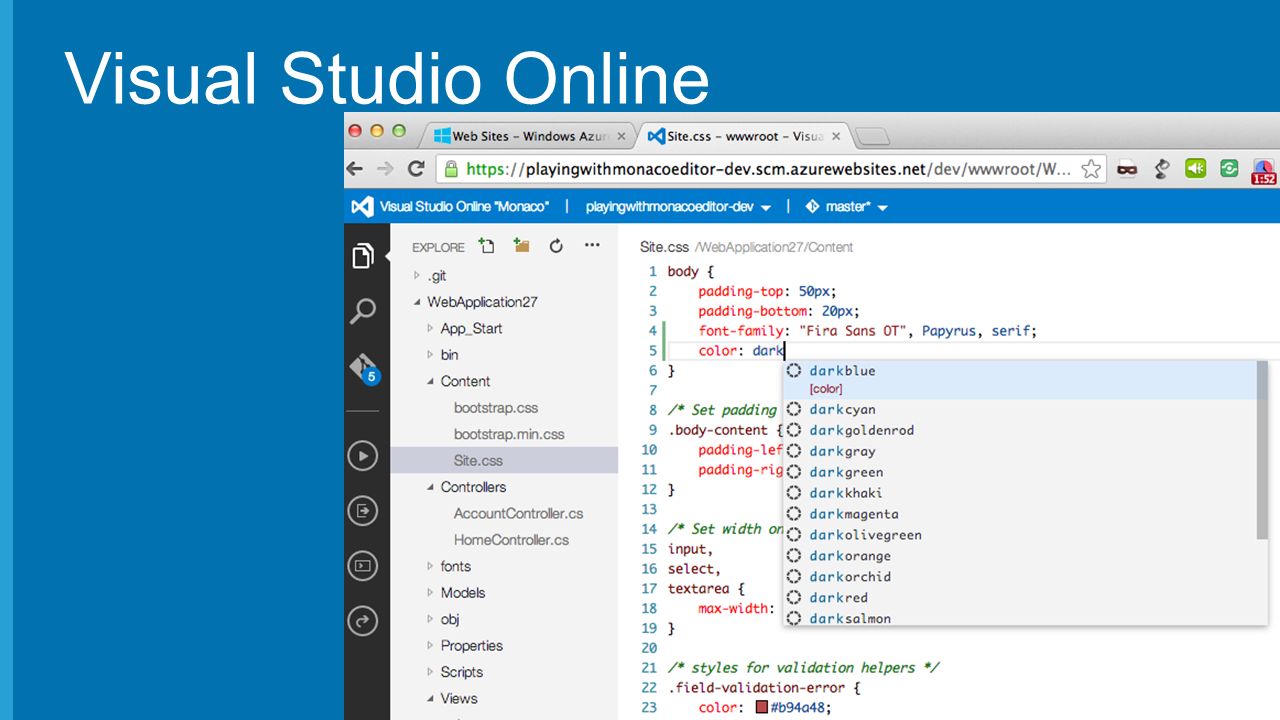Click the Visual Studio logo in header
This screenshot has height=720, width=1280.
pos(361,206)
